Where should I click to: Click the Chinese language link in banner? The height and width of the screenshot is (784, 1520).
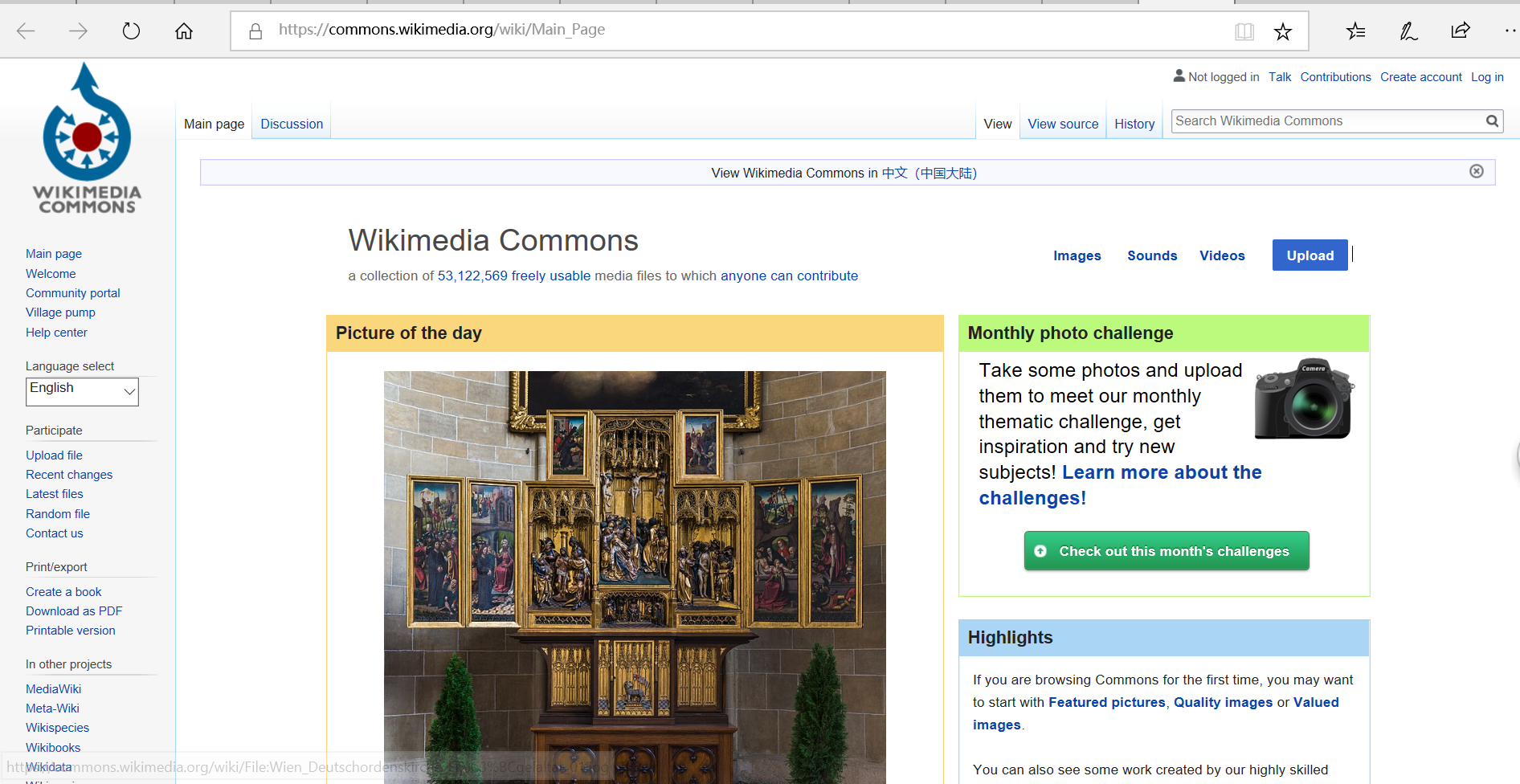point(930,173)
